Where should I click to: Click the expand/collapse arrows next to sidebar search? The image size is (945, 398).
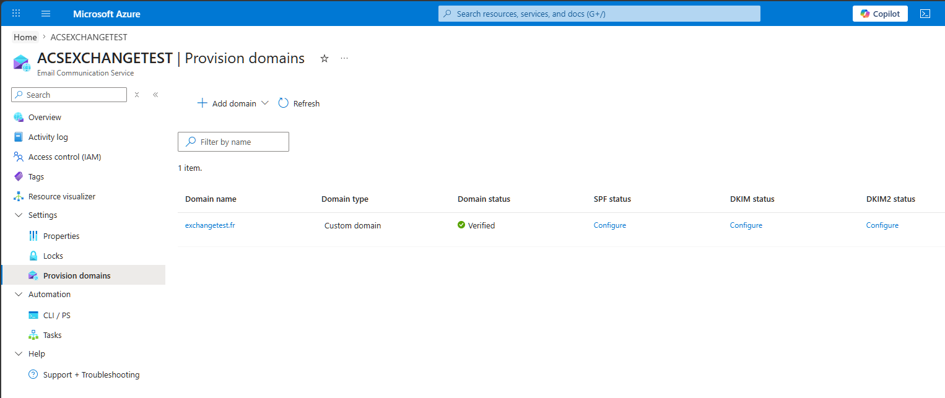click(137, 95)
